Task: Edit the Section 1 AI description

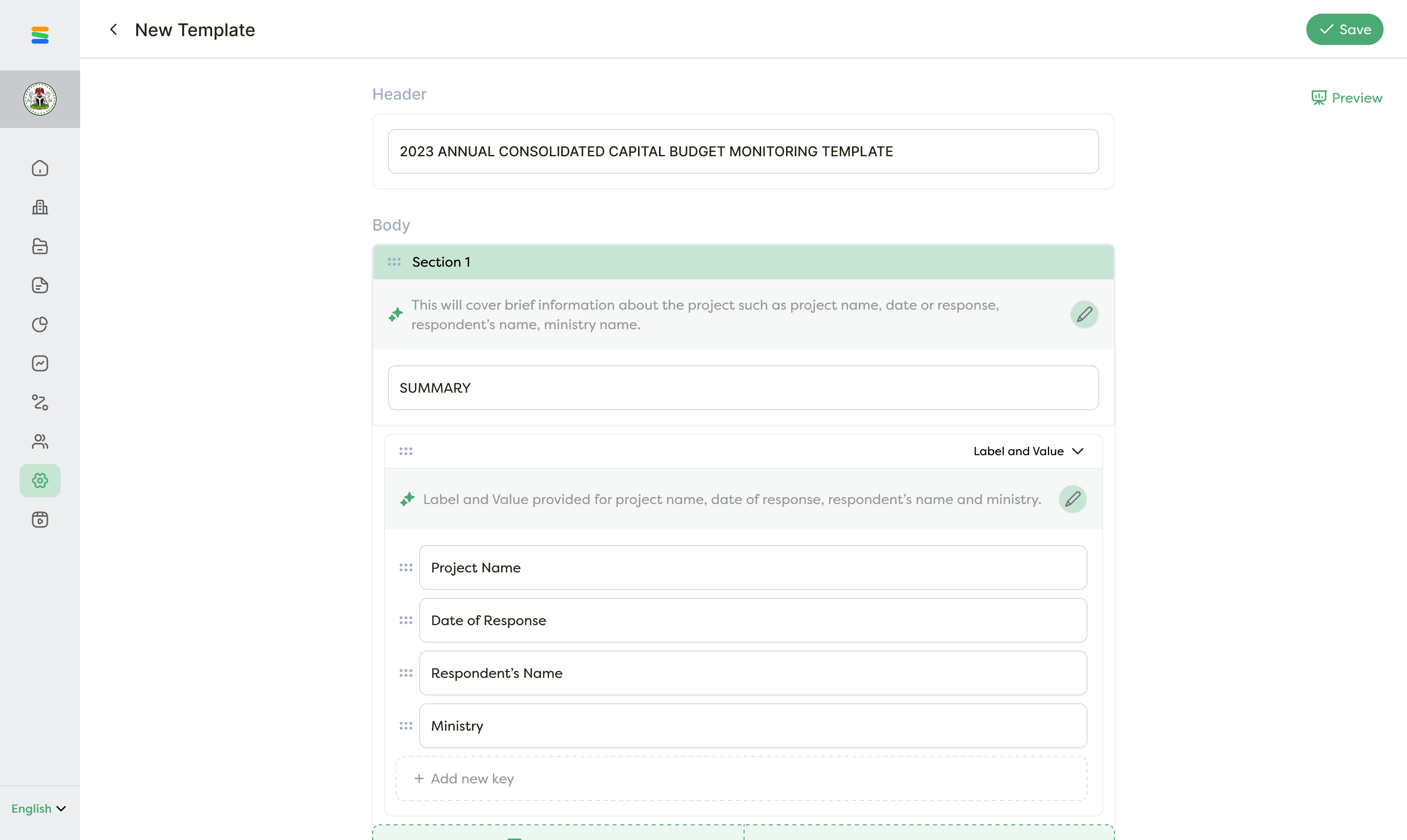Action: (x=1084, y=315)
